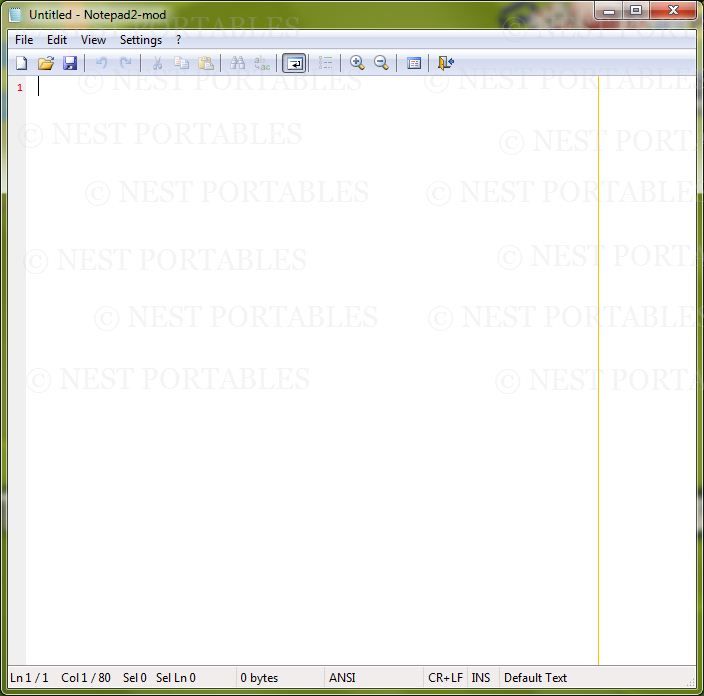
Task: Open the Settings menu
Action: tap(141, 40)
